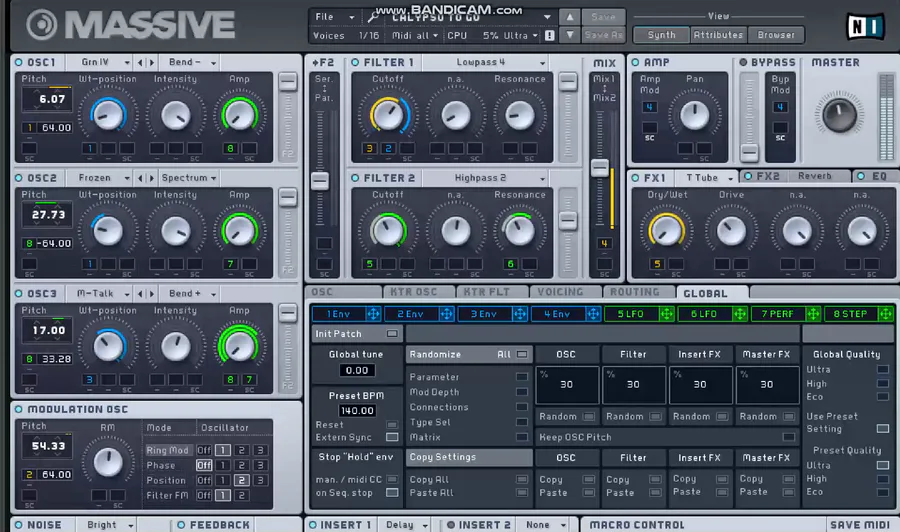This screenshot has width=900, height=532.
Task: Toggle the Extern Sync checkbox
Action: click(392, 437)
